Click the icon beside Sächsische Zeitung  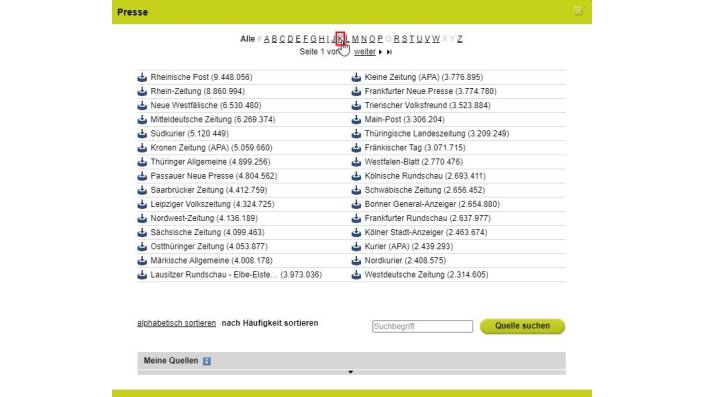tap(142, 232)
